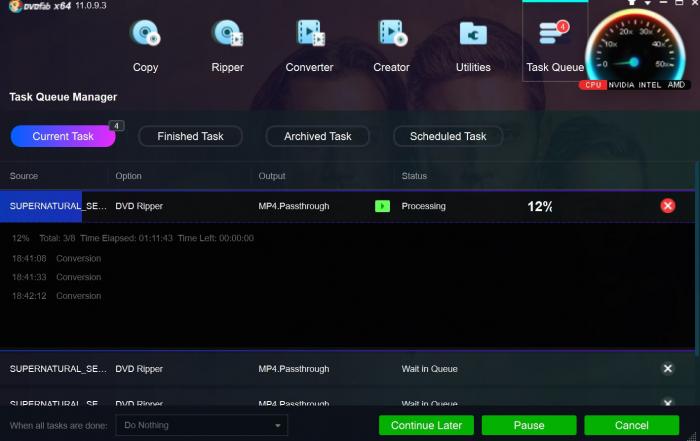Click the 18:41:33 Conversion log entry
Viewport: 700px width, 441px height.
point(56,277)
